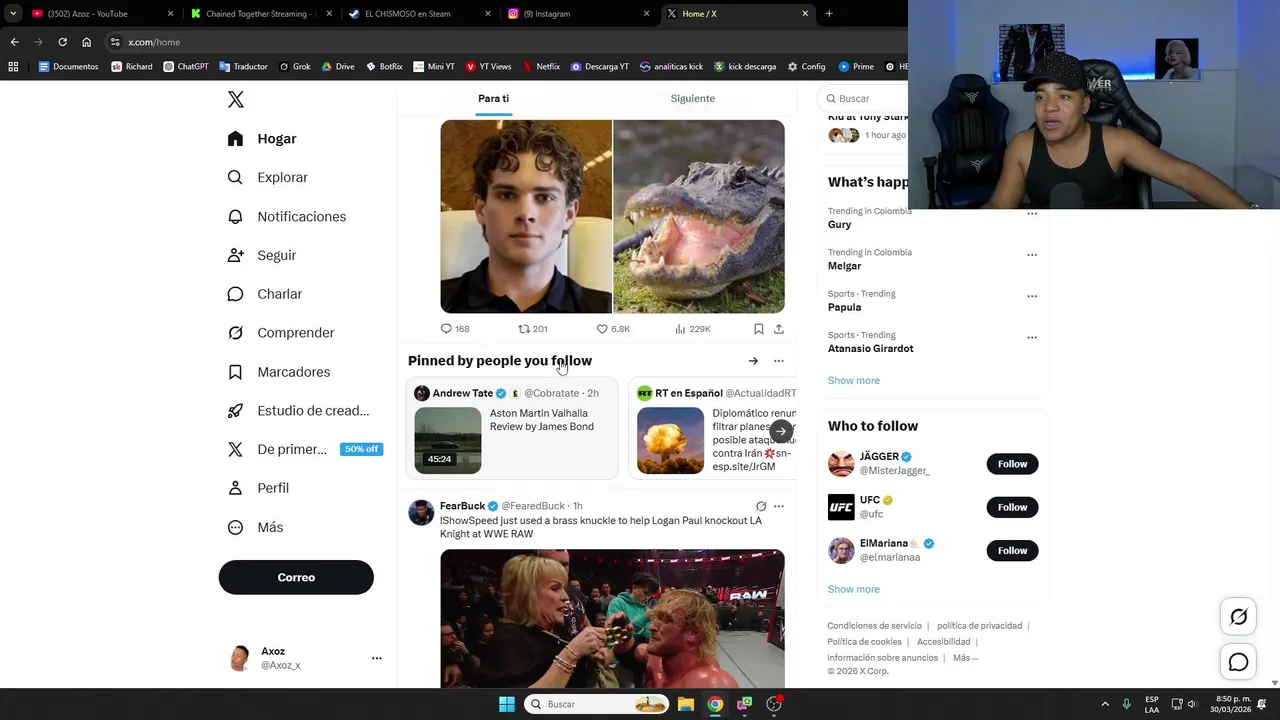This screenshot has height=720, width=1280.
Task: Open Perfil in sidebar
Action: point(259,488)
